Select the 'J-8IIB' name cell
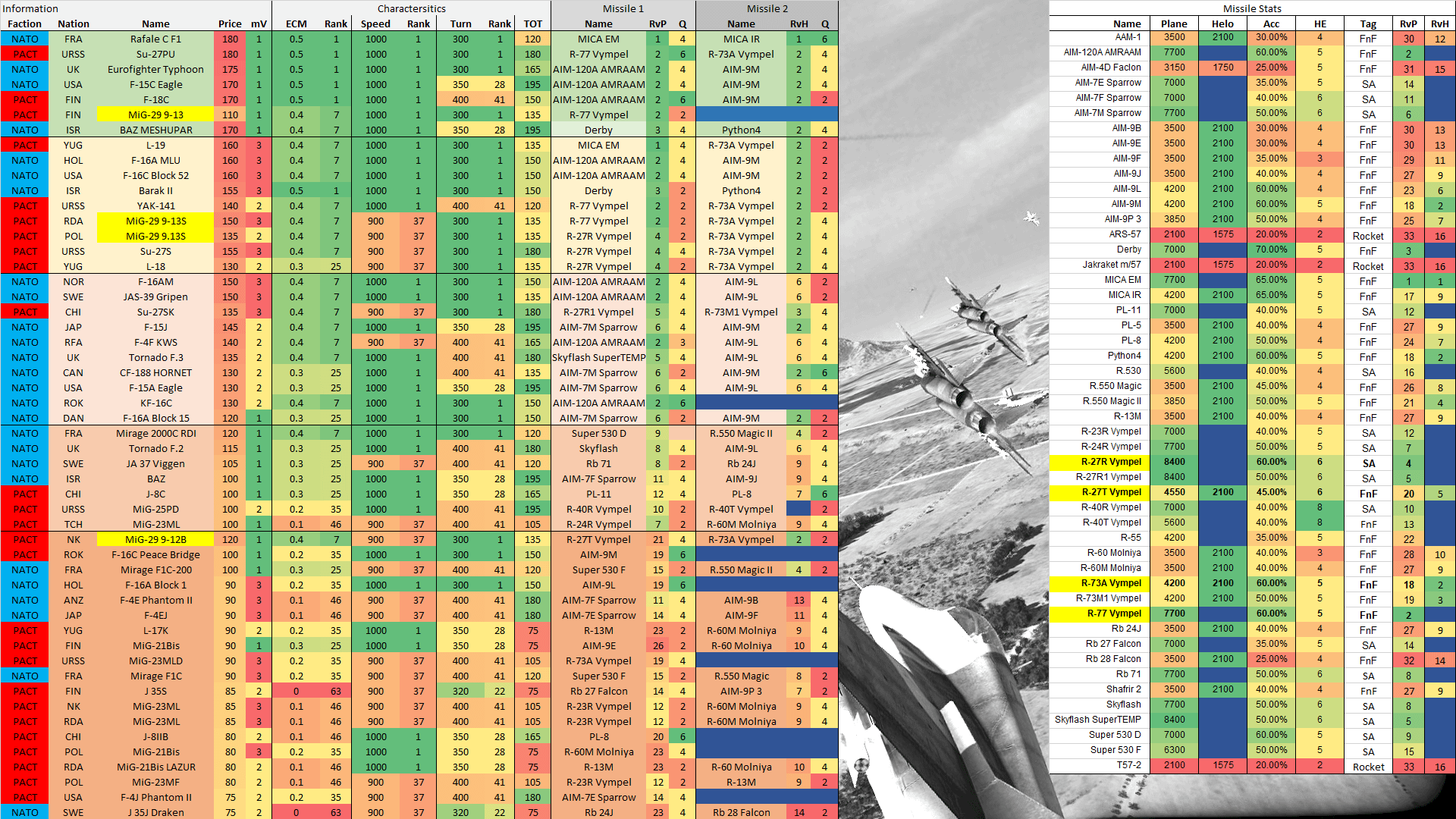 click(x=155, y=736)
